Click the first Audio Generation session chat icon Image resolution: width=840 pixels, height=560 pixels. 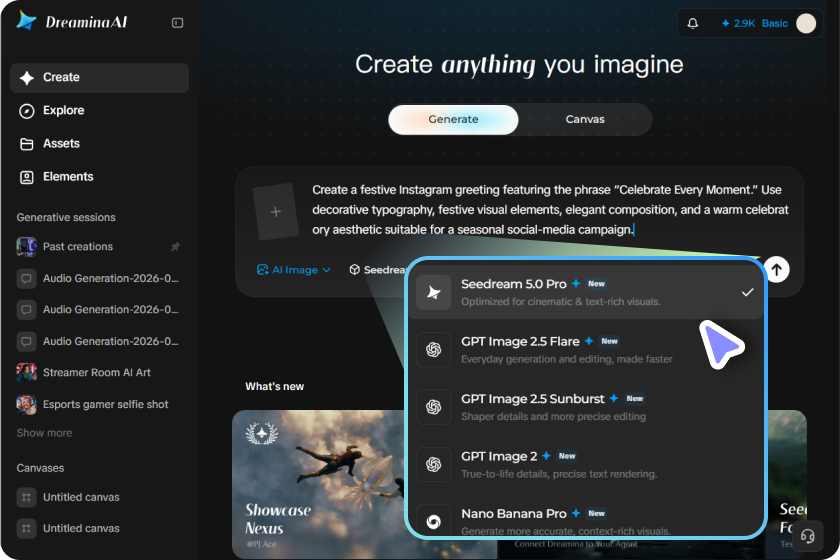click(x=26, y=278)
